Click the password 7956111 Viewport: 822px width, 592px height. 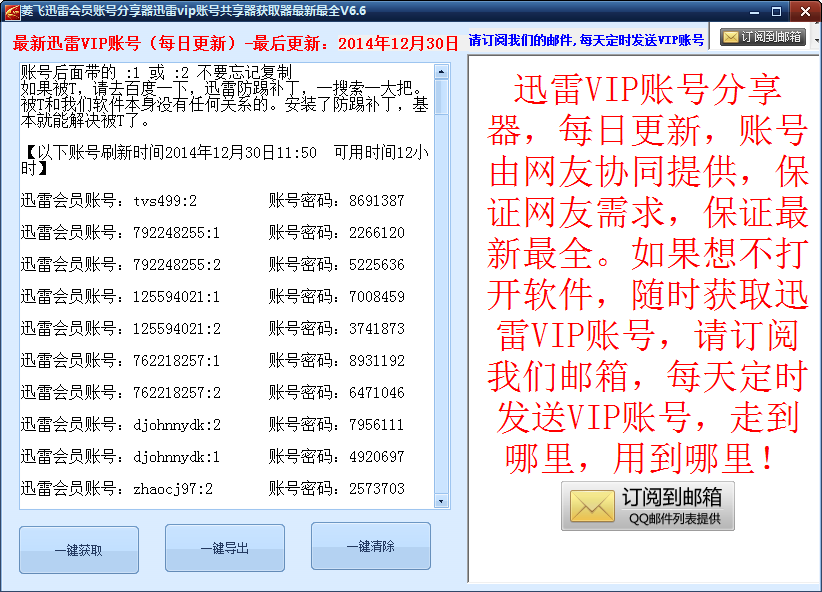377,425
